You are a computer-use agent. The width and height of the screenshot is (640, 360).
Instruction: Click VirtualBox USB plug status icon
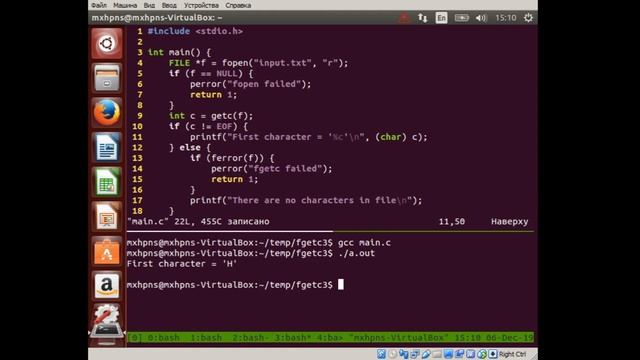[426, 354]
